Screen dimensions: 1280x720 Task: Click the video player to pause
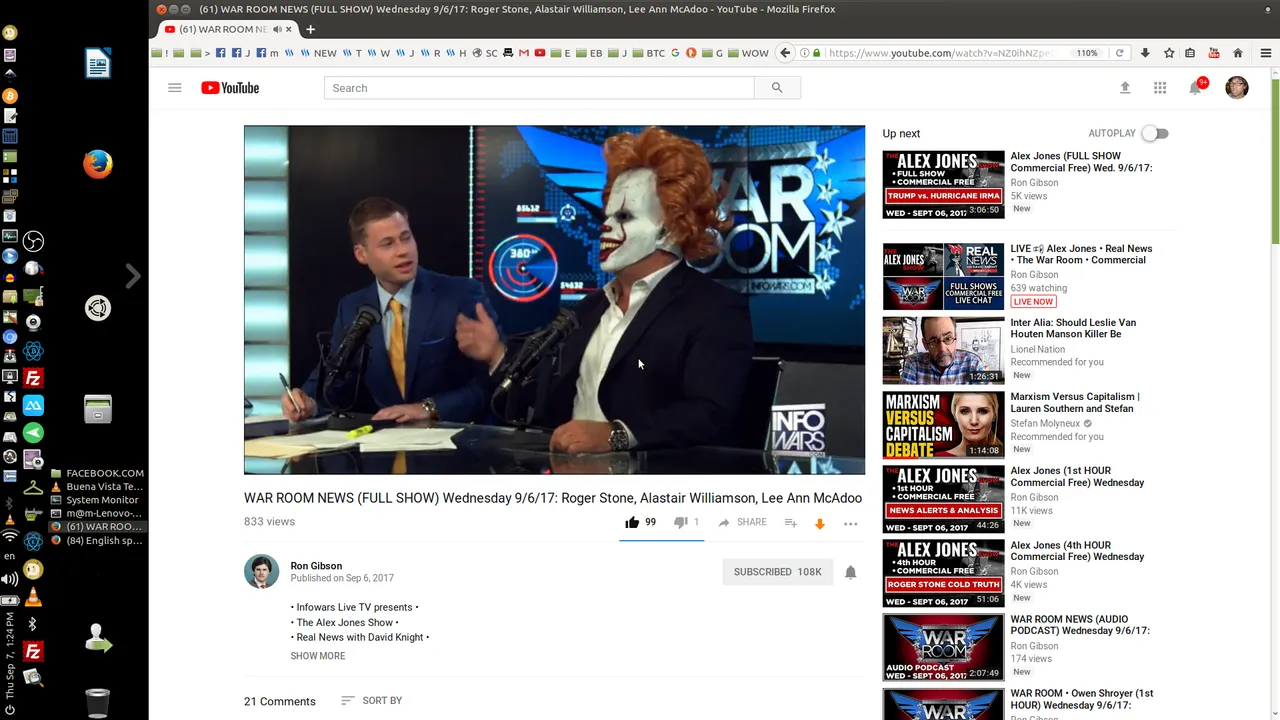pyautogui.click(x=554, y=300)
